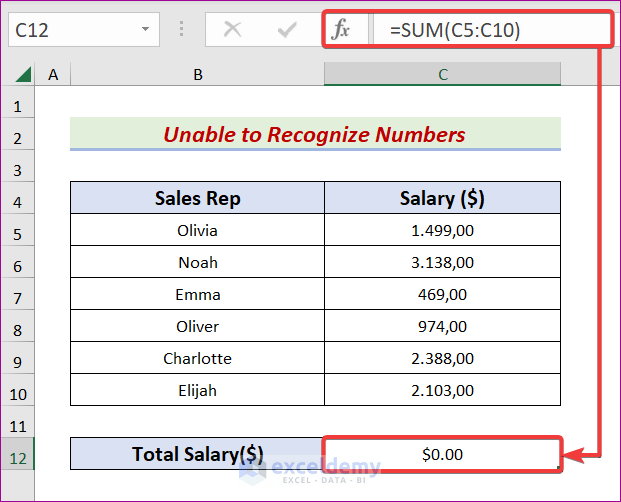Select the total cell showing $0.00
This screenshot has width=621, height=502.
[442, 454]
